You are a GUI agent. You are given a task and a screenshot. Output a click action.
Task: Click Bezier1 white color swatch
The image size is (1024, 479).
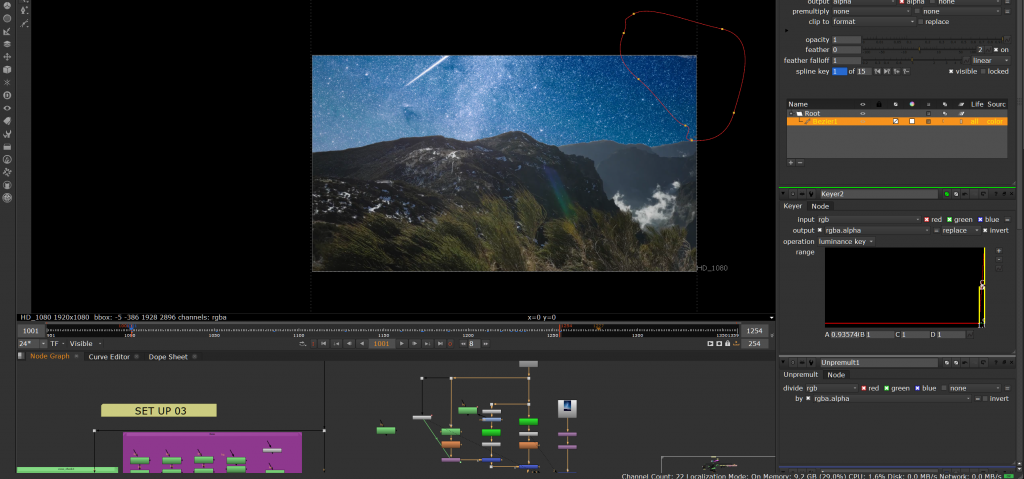pos(912,122)
